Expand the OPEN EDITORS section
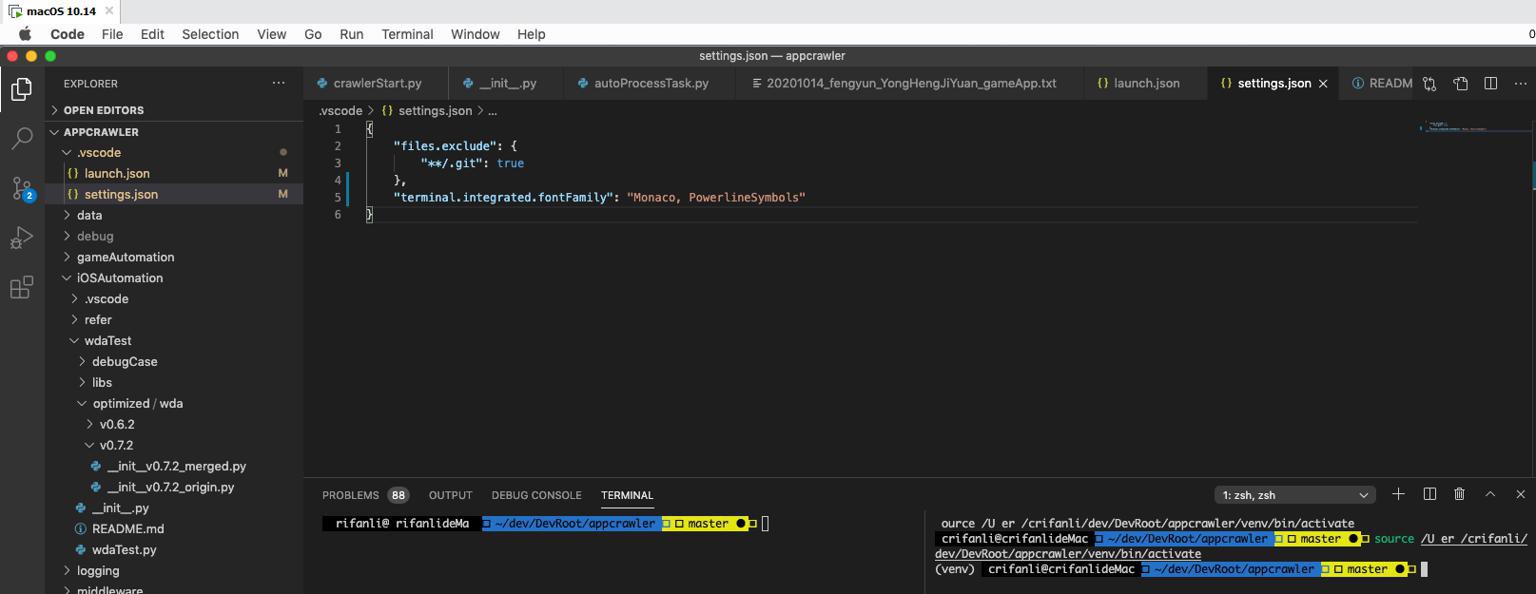1536x594 pixels. (x=174, y=110)
